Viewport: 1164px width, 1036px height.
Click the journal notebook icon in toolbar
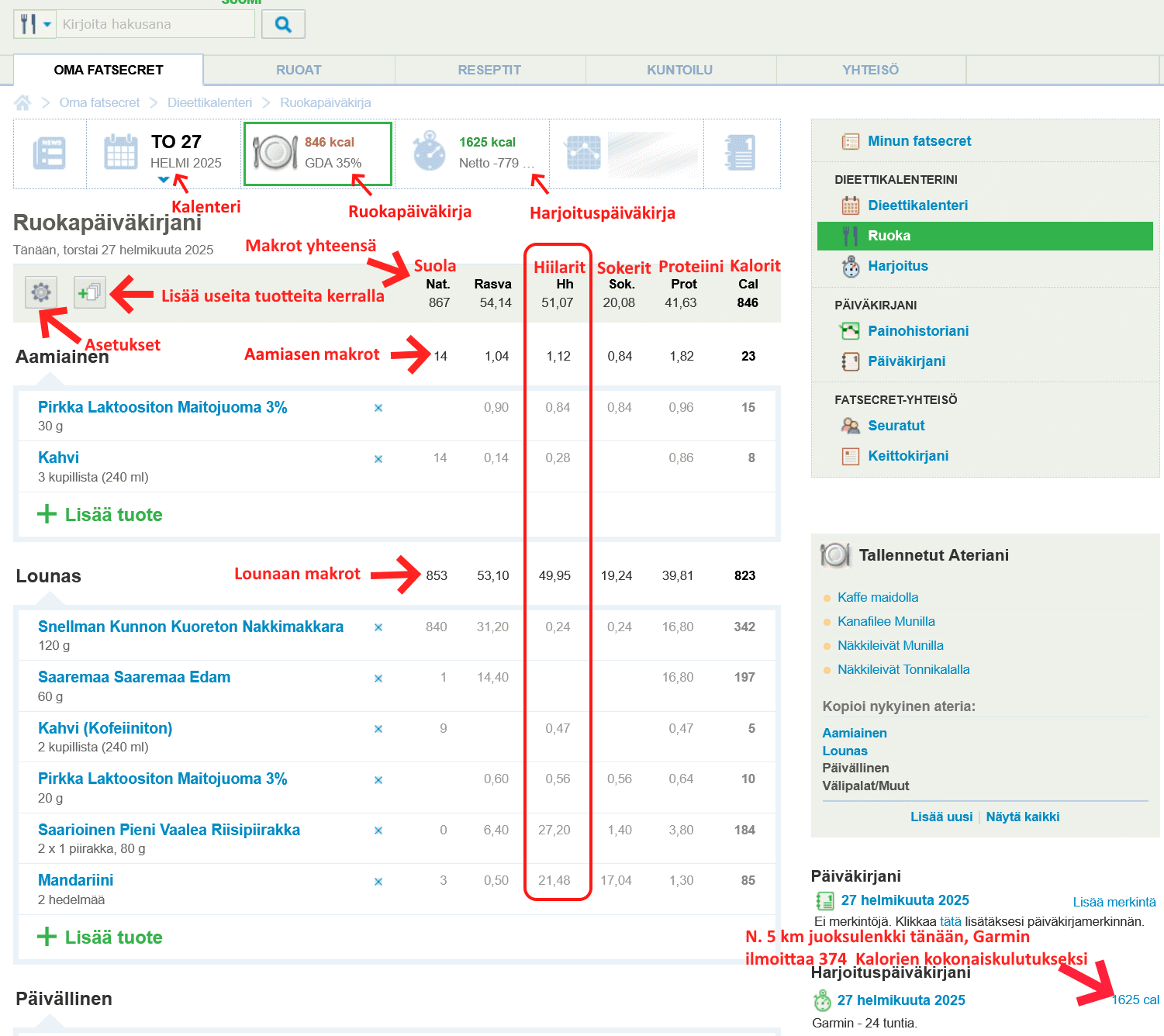point(740,153)
